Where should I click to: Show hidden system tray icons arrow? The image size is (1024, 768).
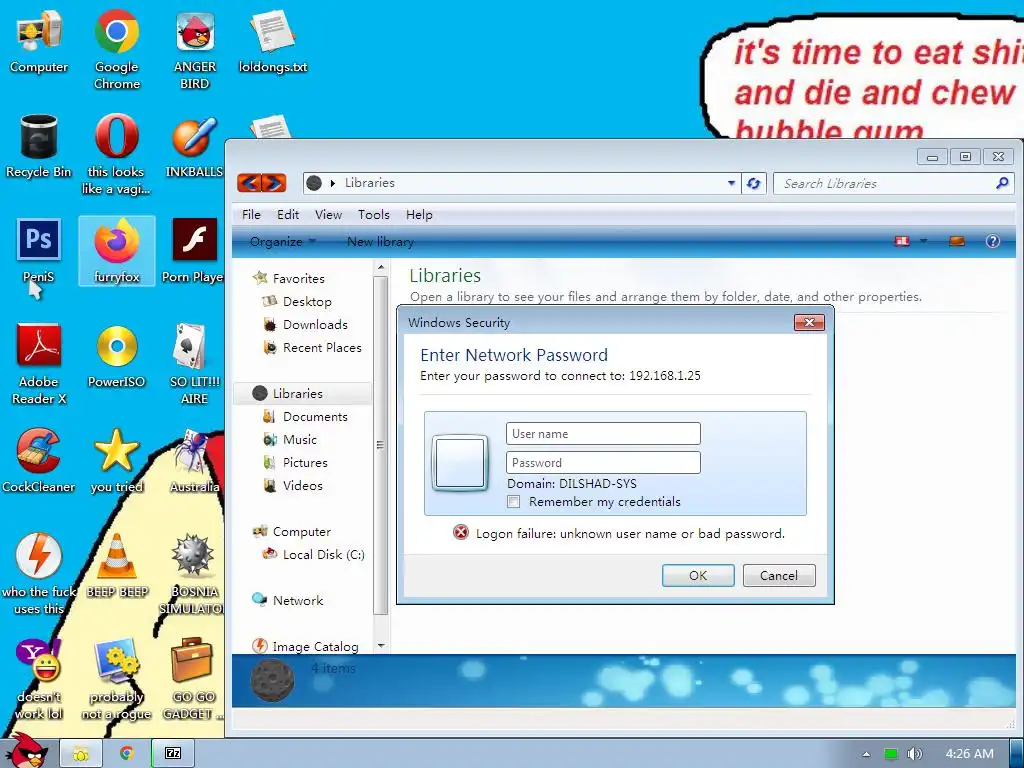[866, 754]
